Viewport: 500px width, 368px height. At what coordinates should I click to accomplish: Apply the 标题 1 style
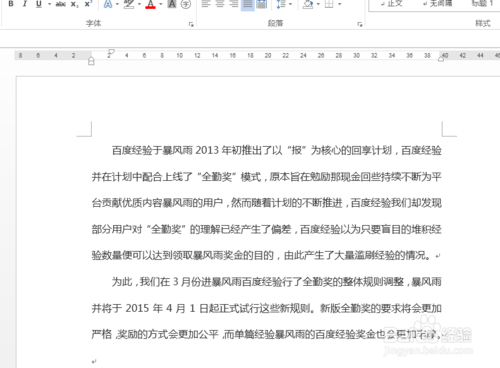pyautogui.click(x=482, y=4)
